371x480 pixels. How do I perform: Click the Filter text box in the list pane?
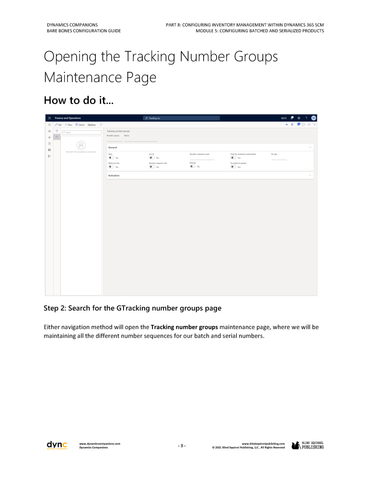(82, 133)
